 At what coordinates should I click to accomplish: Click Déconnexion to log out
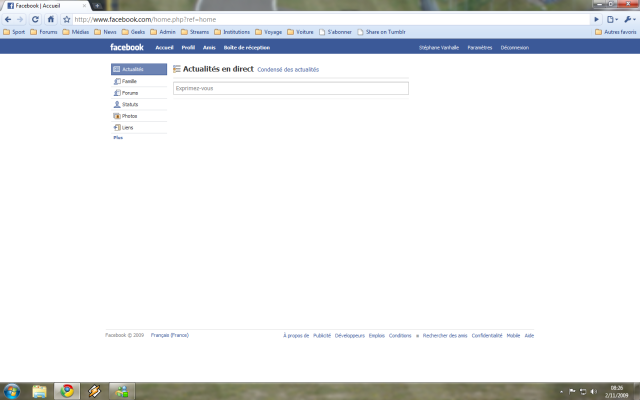tap(515, 48)
